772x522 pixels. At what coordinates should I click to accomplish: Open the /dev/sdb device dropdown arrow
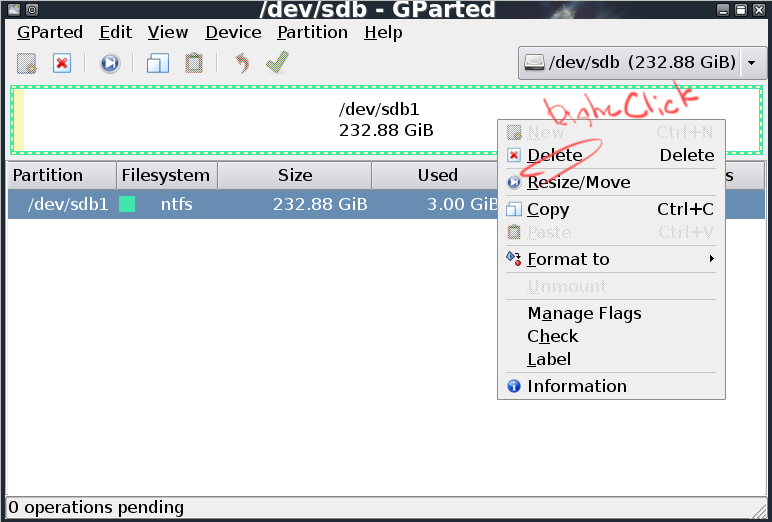[x=751, y=63]
